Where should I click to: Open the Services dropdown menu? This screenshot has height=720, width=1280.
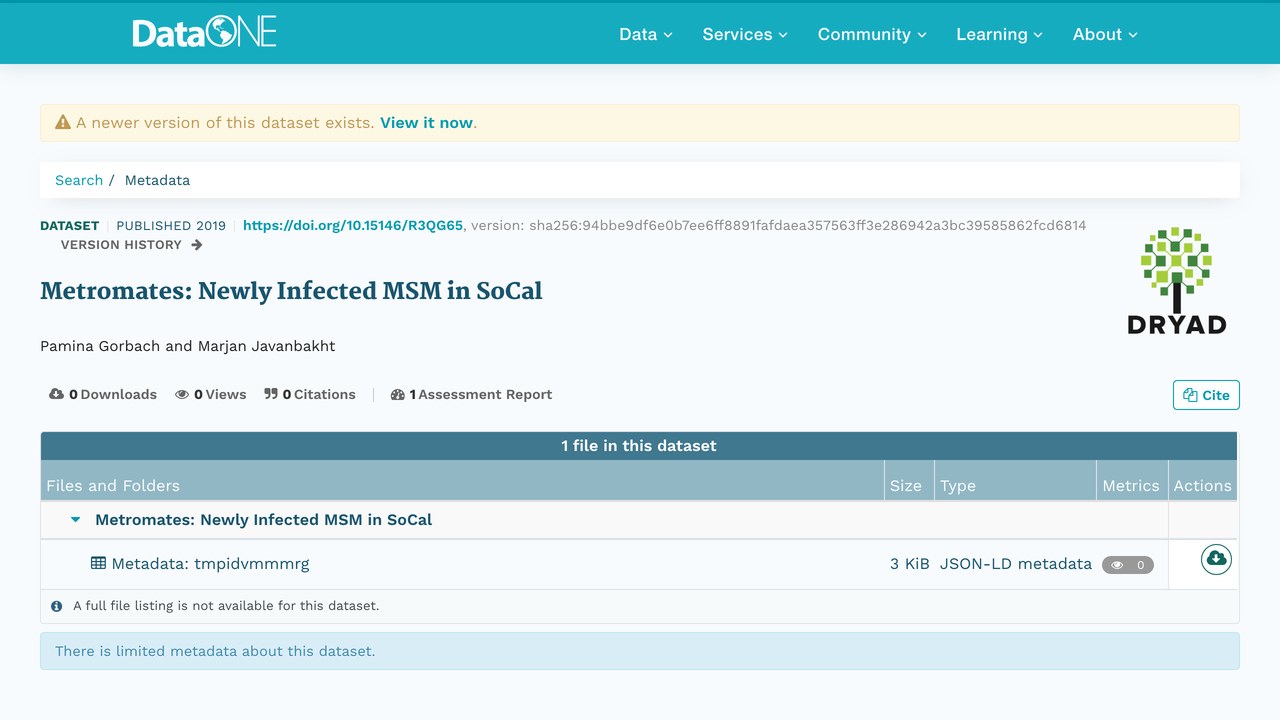point(745,34)
